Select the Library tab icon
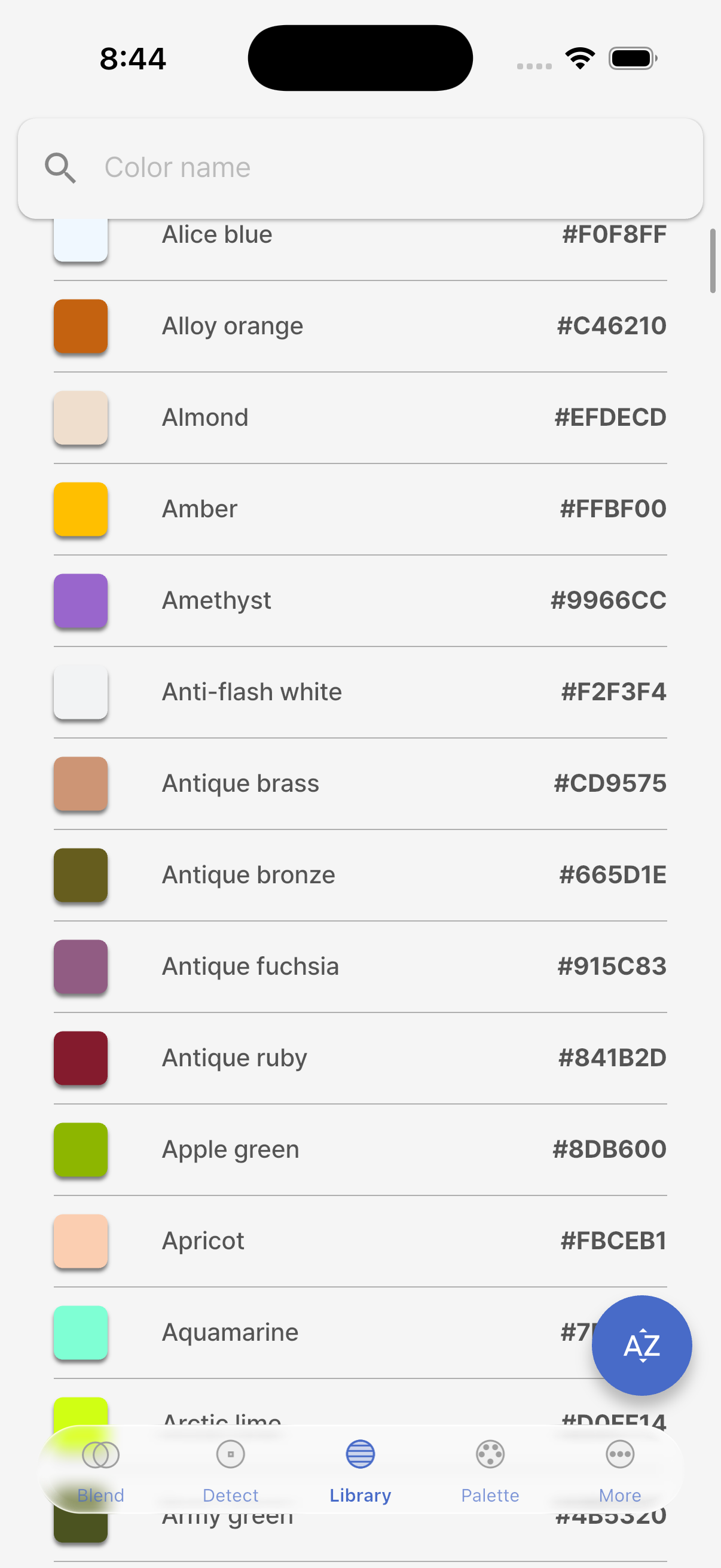This screenshot has width=721, height=1568. coord(360,1455)
